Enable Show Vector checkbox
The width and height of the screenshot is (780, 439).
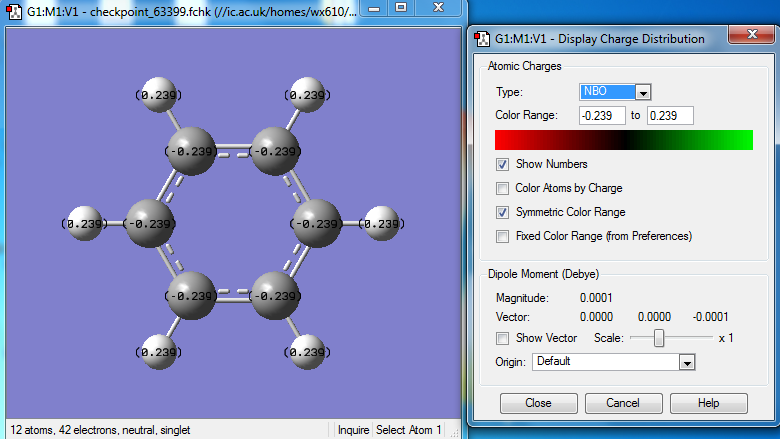click(x=502, y=339)
